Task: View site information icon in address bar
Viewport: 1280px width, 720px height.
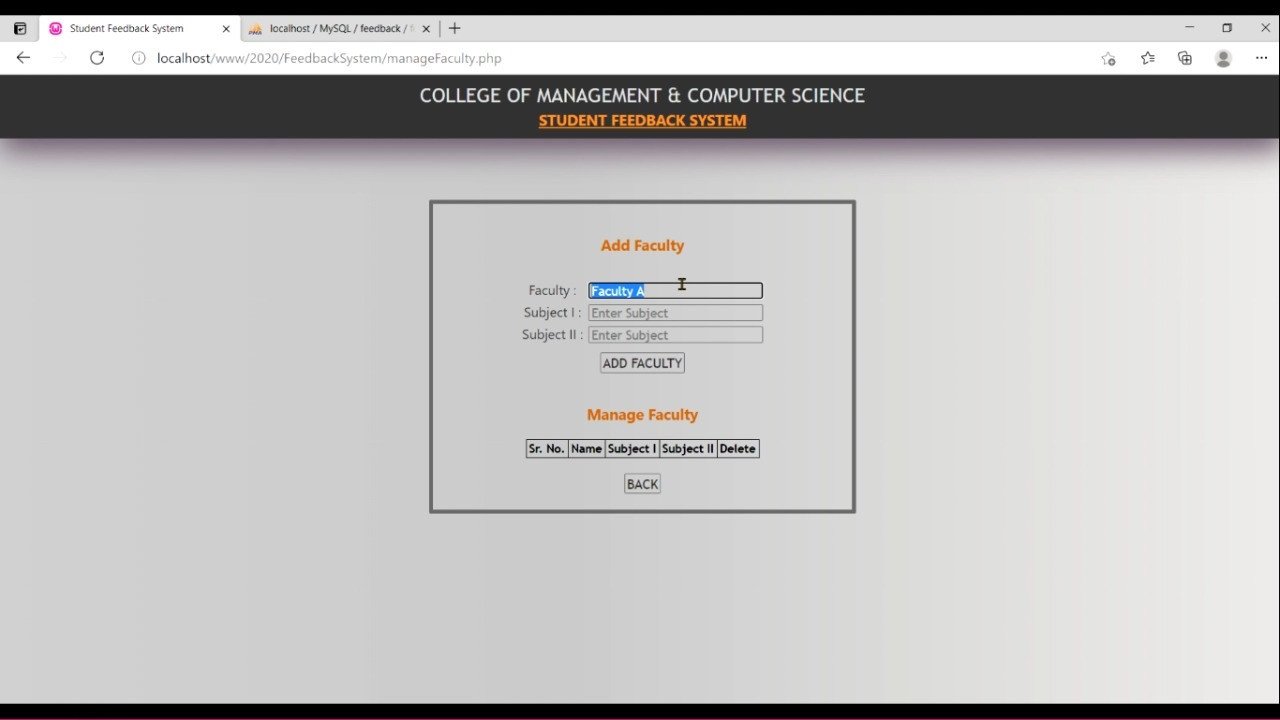Action: coord(139,58)
